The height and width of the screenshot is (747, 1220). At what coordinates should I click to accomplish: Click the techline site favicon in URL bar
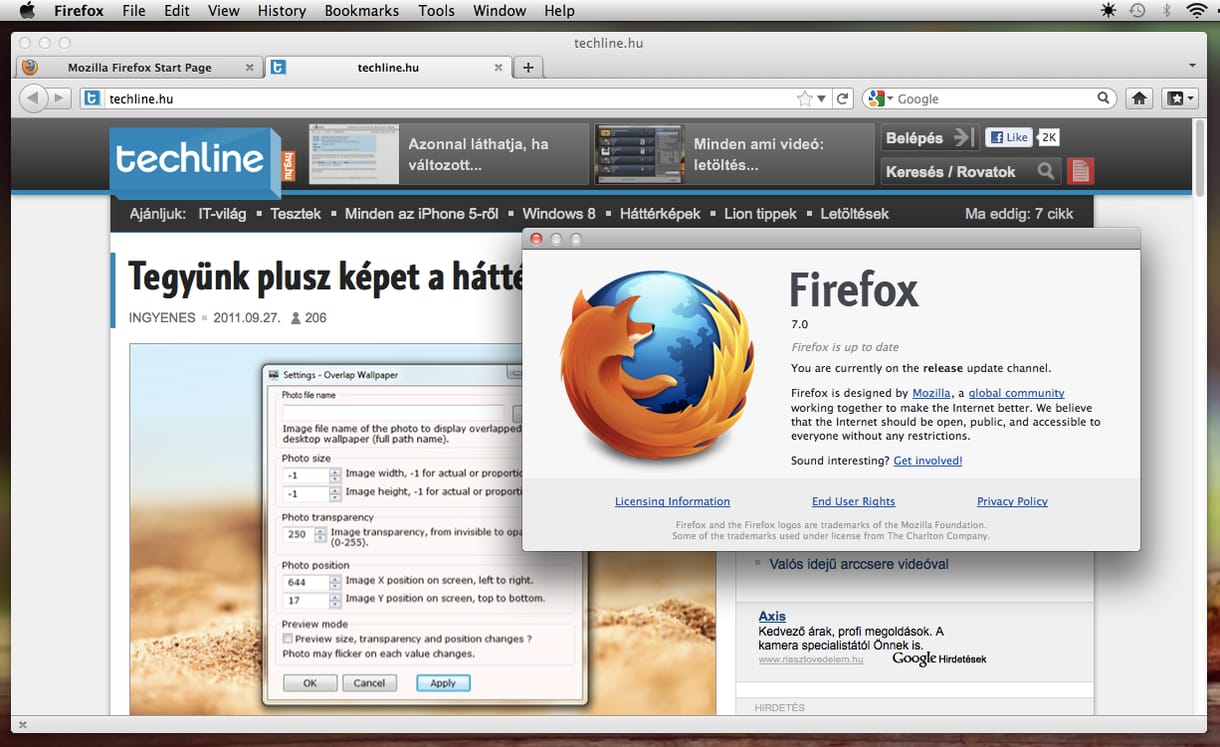pos(92,98)
